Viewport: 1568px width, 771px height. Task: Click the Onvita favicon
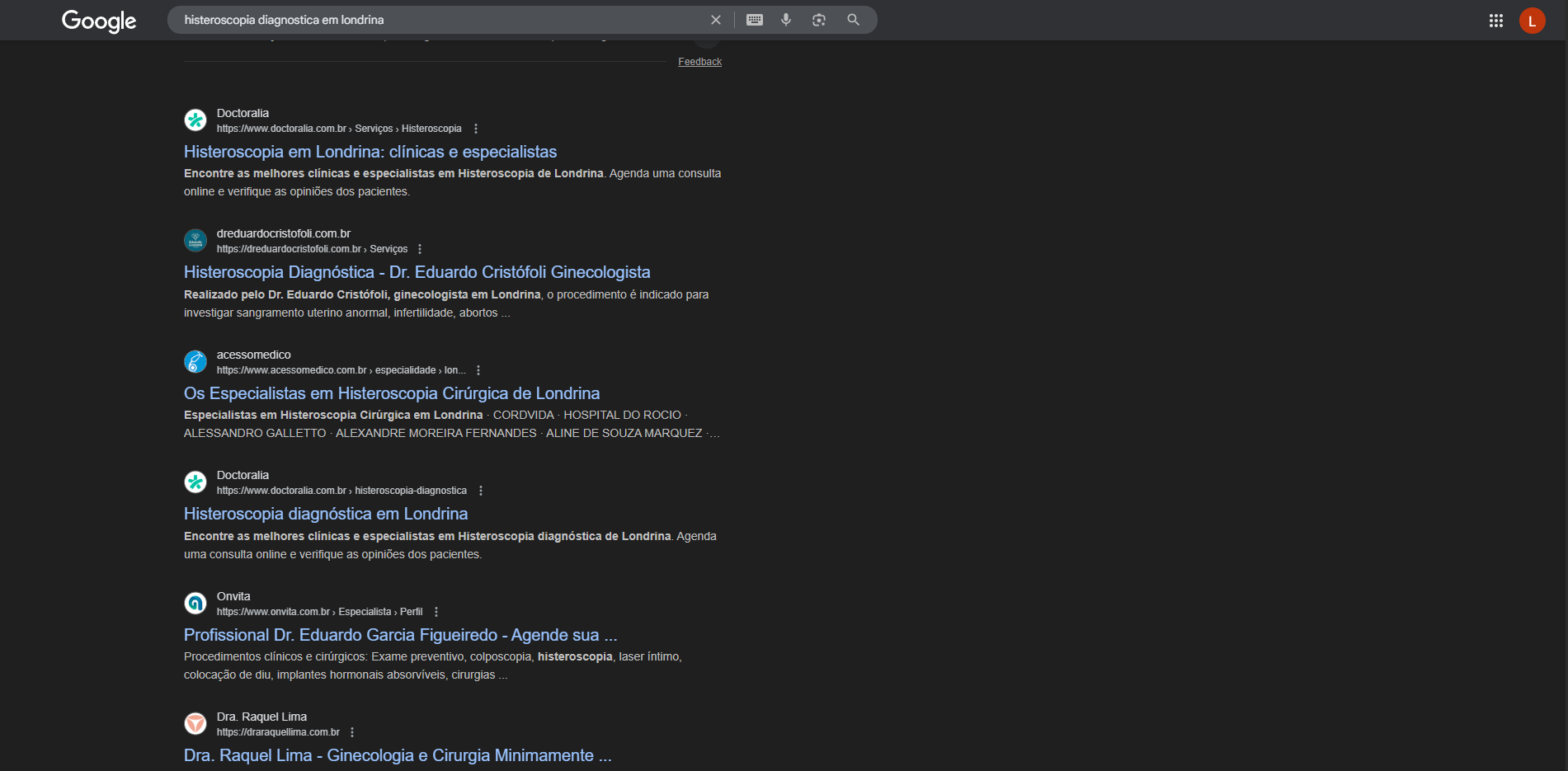tap(195, 603)
